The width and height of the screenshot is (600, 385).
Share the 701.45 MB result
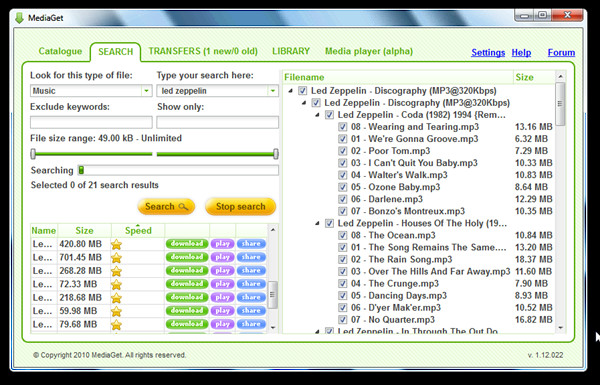pos(251,257)
